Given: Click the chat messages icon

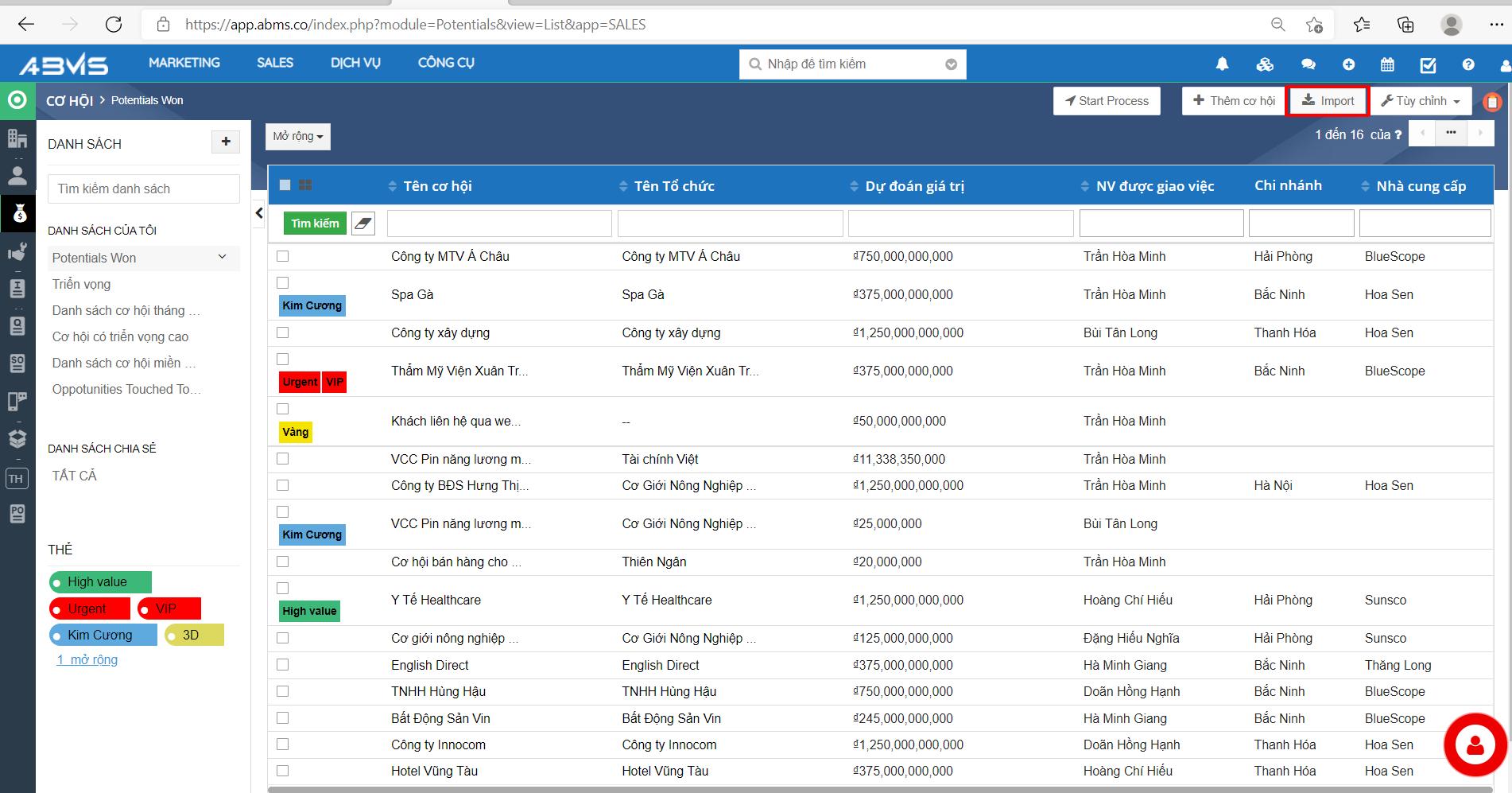Looking at the screenshot, I should pos(1308,64).
